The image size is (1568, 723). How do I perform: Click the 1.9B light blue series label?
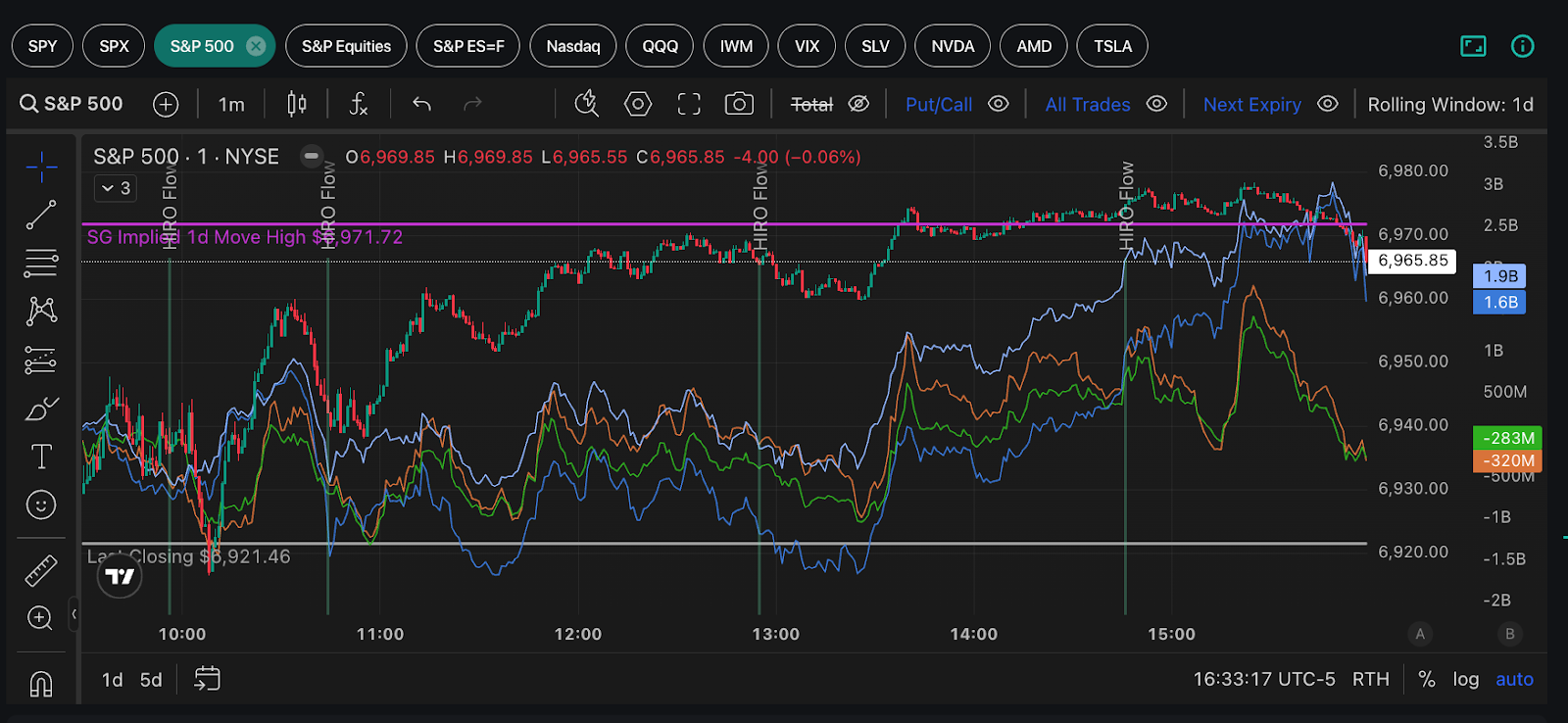click(x=1499, y=276)
